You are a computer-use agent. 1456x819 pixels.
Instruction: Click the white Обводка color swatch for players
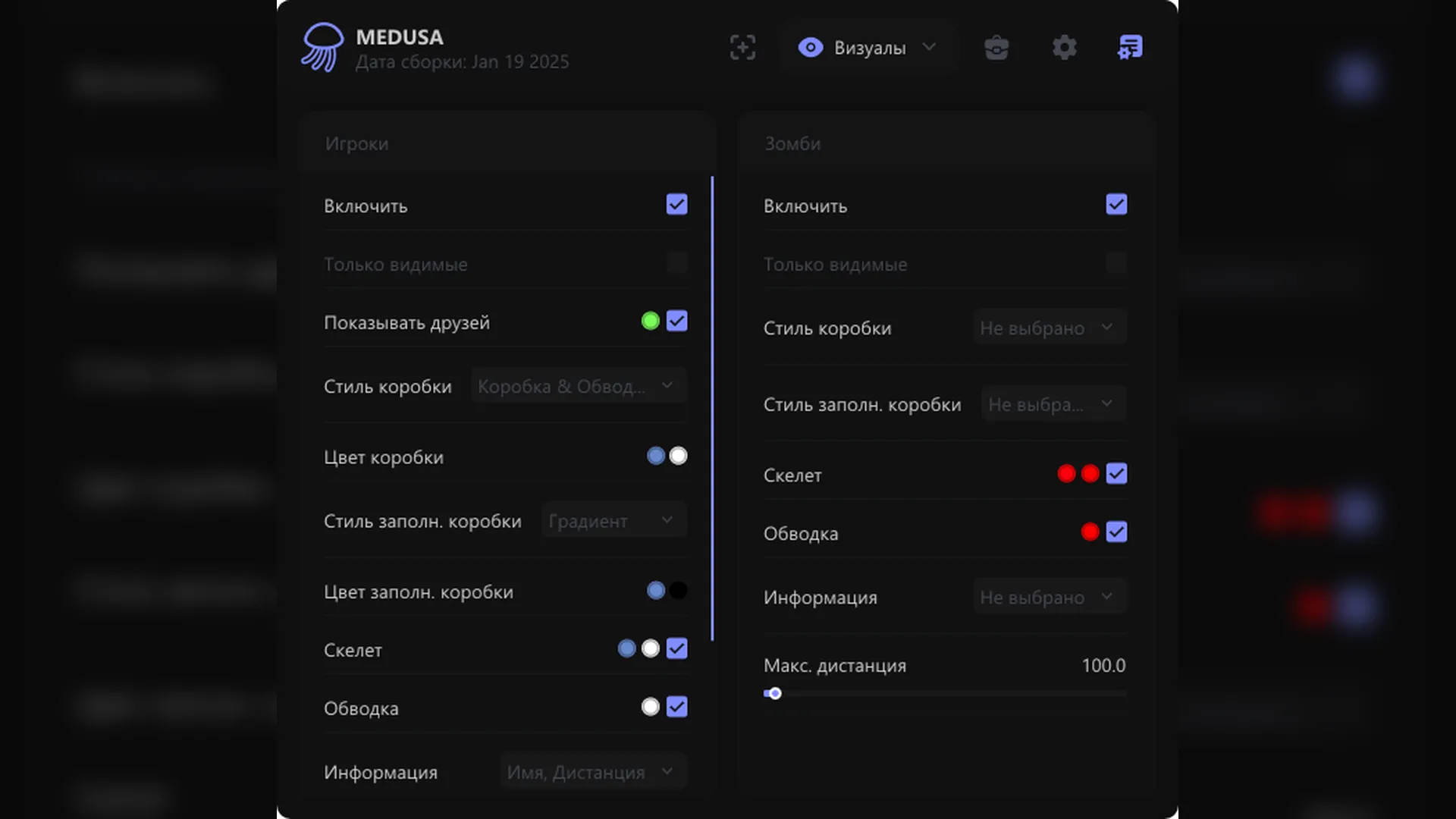[x=650, y=708]
